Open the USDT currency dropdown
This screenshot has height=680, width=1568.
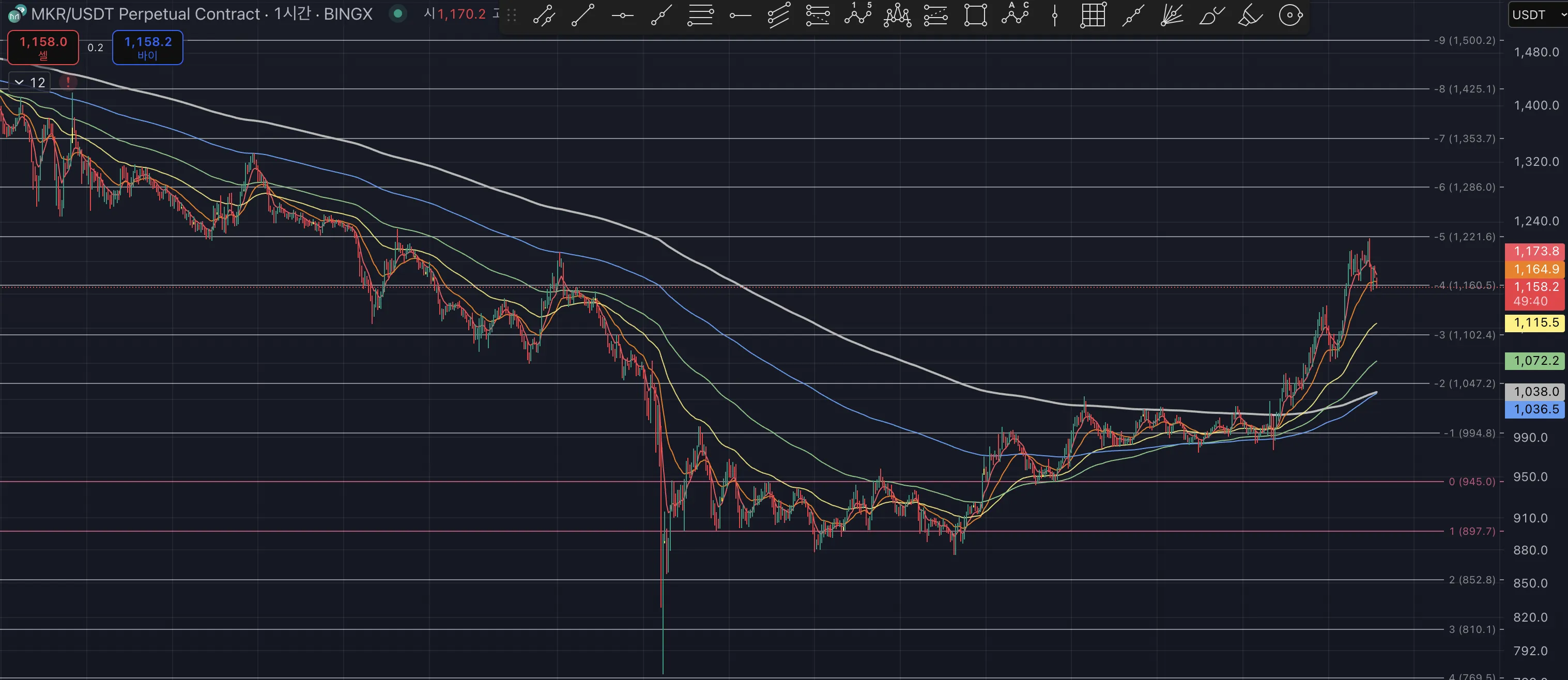click(x=1538, y=14)
